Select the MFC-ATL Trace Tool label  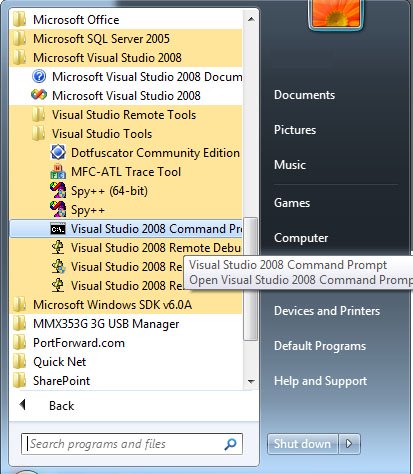pos(126,172)
